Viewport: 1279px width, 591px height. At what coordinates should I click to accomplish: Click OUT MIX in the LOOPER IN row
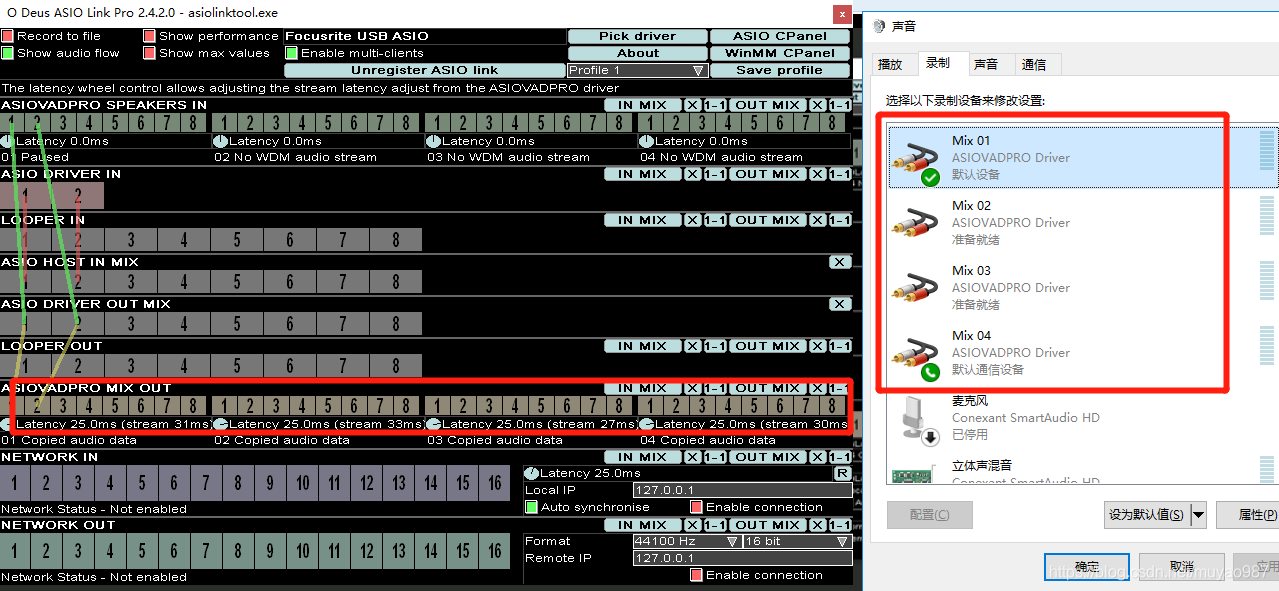(x=767, y=220)
